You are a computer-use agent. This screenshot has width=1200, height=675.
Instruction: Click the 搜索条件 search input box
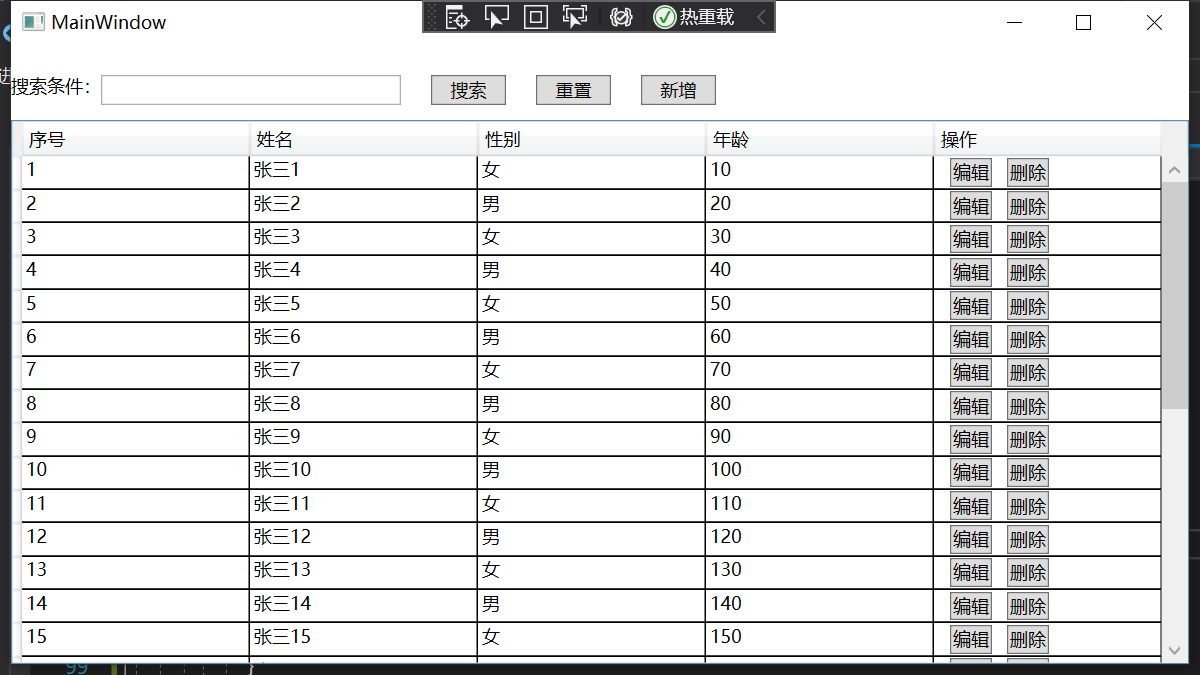coord(250,89)
